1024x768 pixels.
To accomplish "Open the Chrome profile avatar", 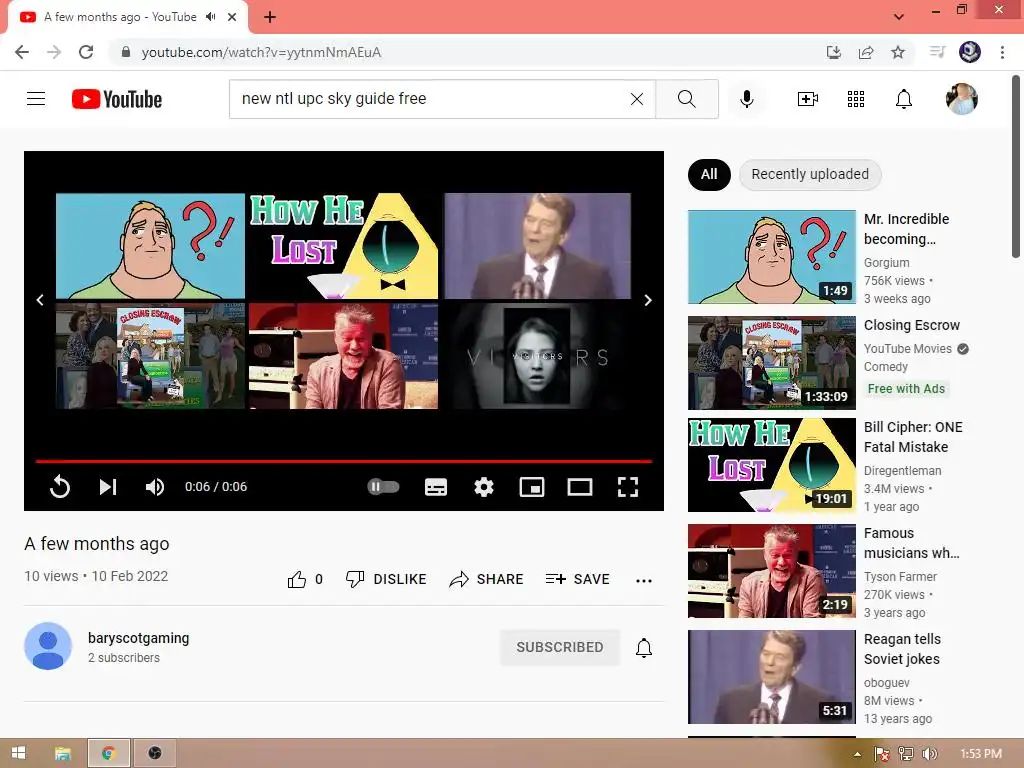I will [970, 52].
